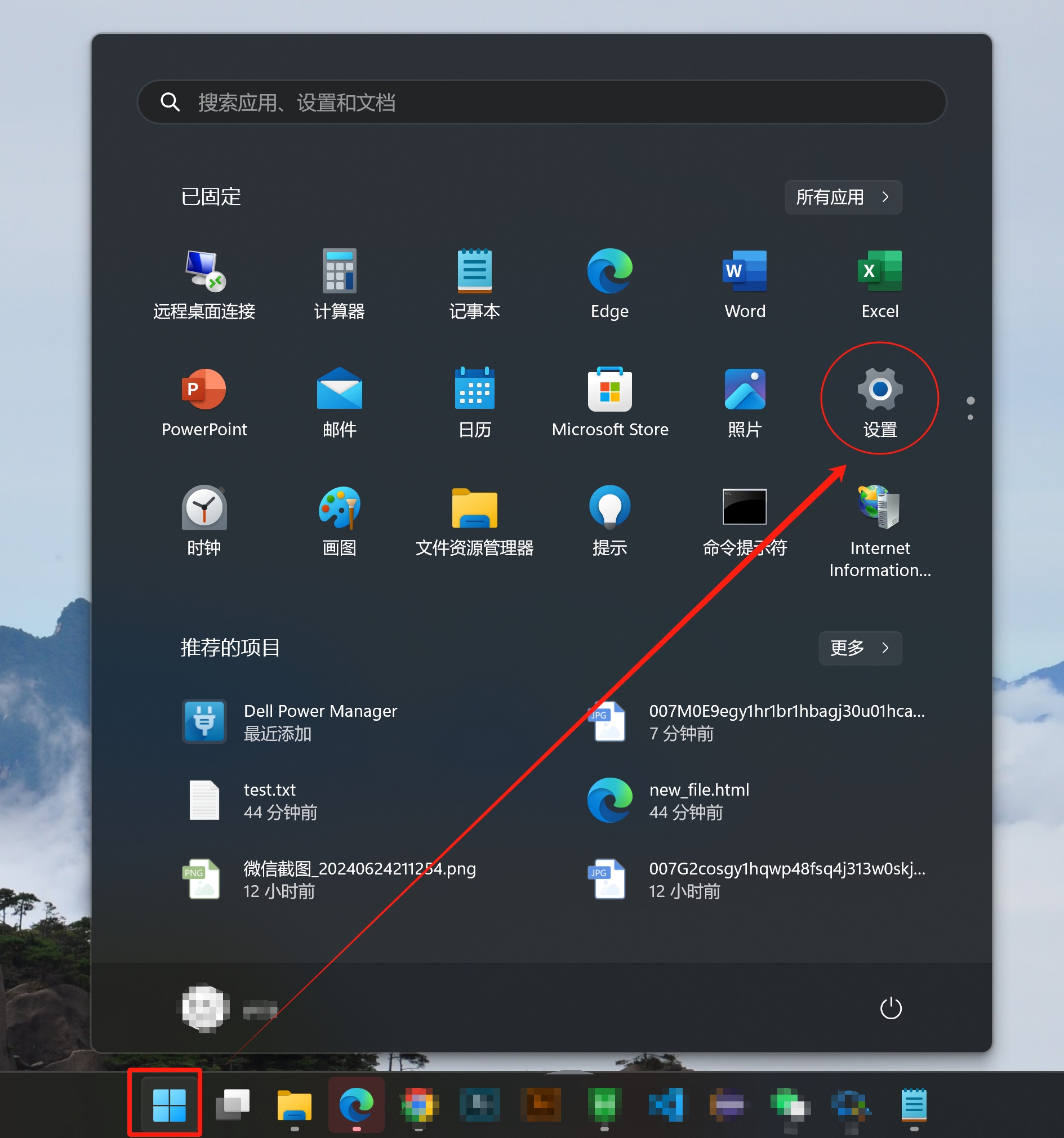1064x1138 pixels.
Task: Launch the Calculator app (计算器)
Action: (339, 284)
